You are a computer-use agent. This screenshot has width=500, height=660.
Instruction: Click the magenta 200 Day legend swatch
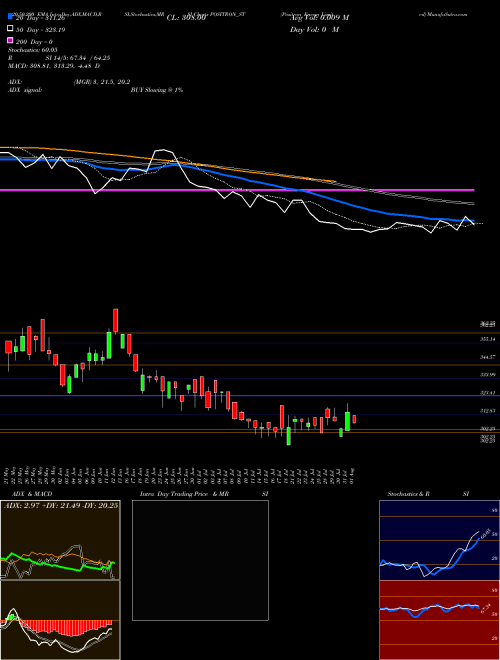pyautogui.click(x=10, y=40)
